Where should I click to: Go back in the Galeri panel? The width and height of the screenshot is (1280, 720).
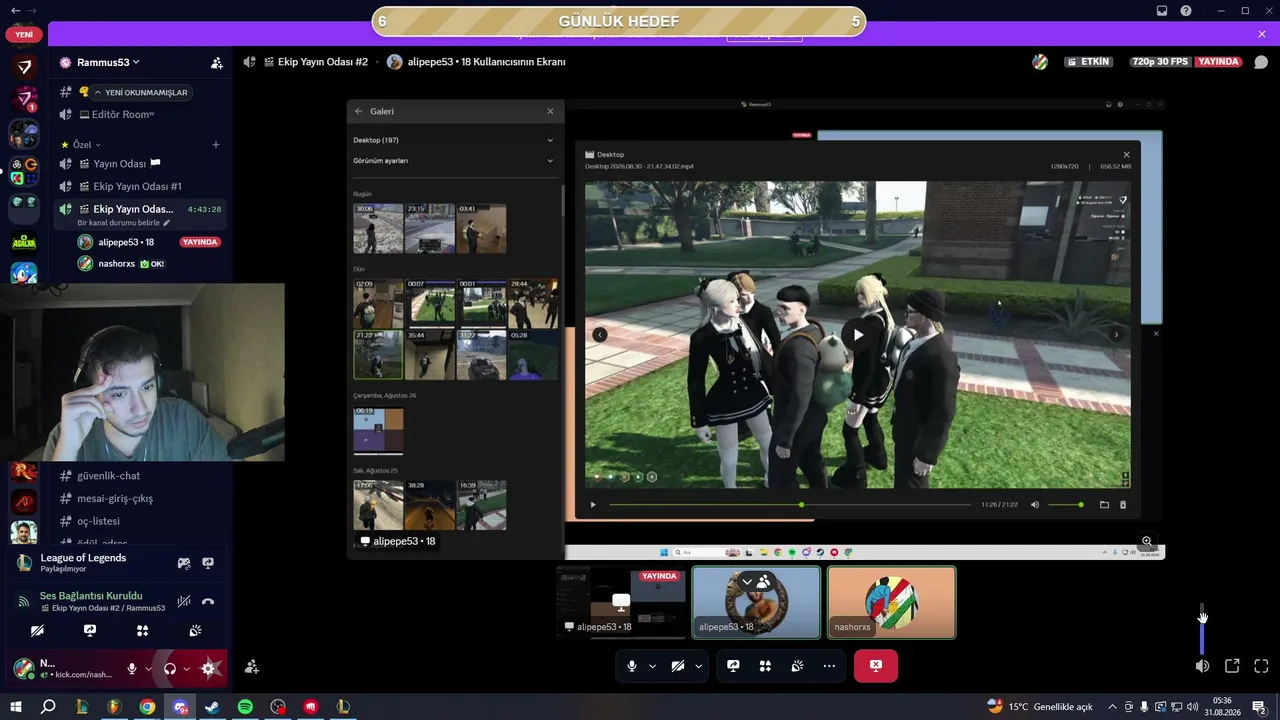pyautogui.click(x=359, y=111)
